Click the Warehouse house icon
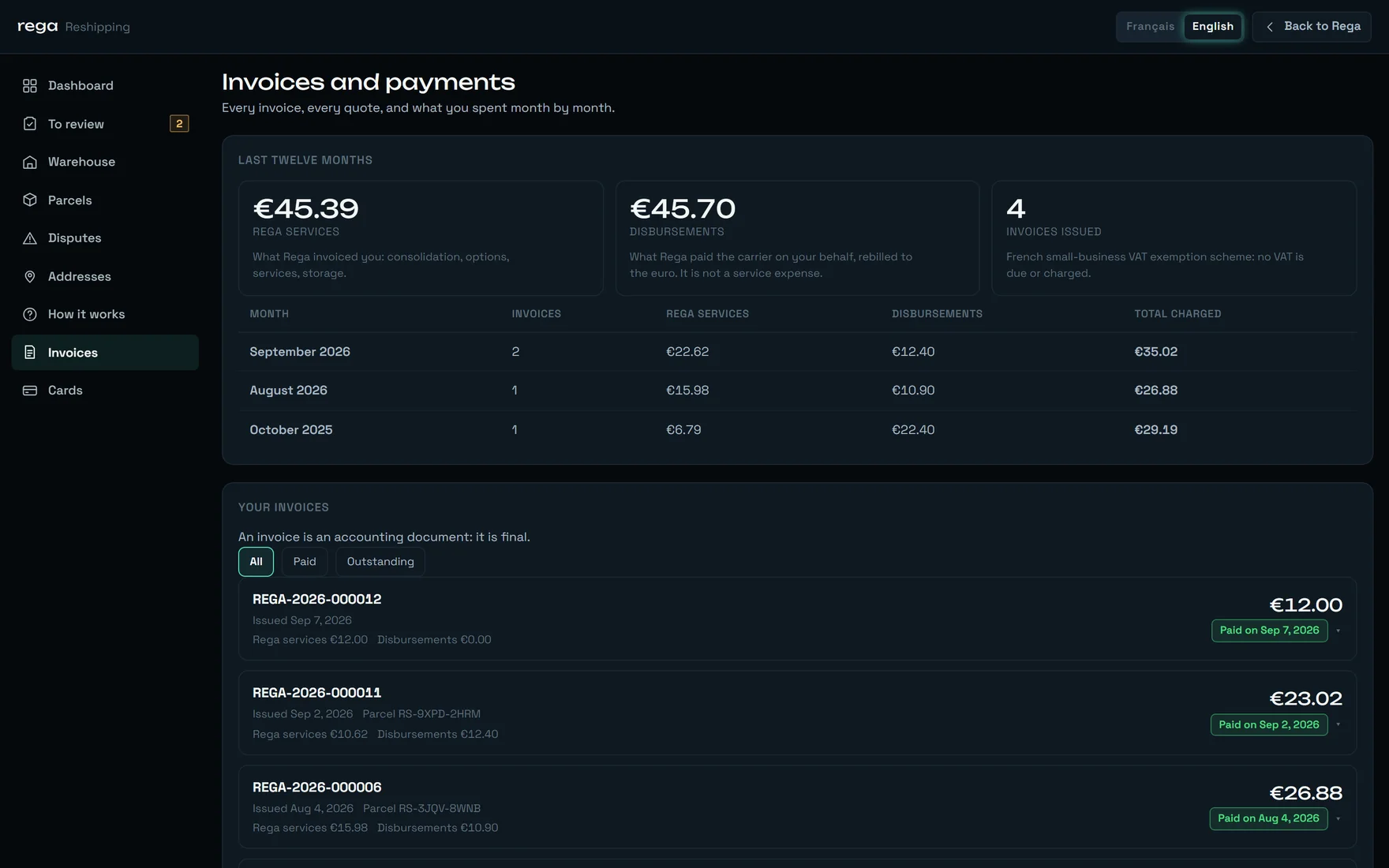This screenshot has width=1389, height=868. 30,162
